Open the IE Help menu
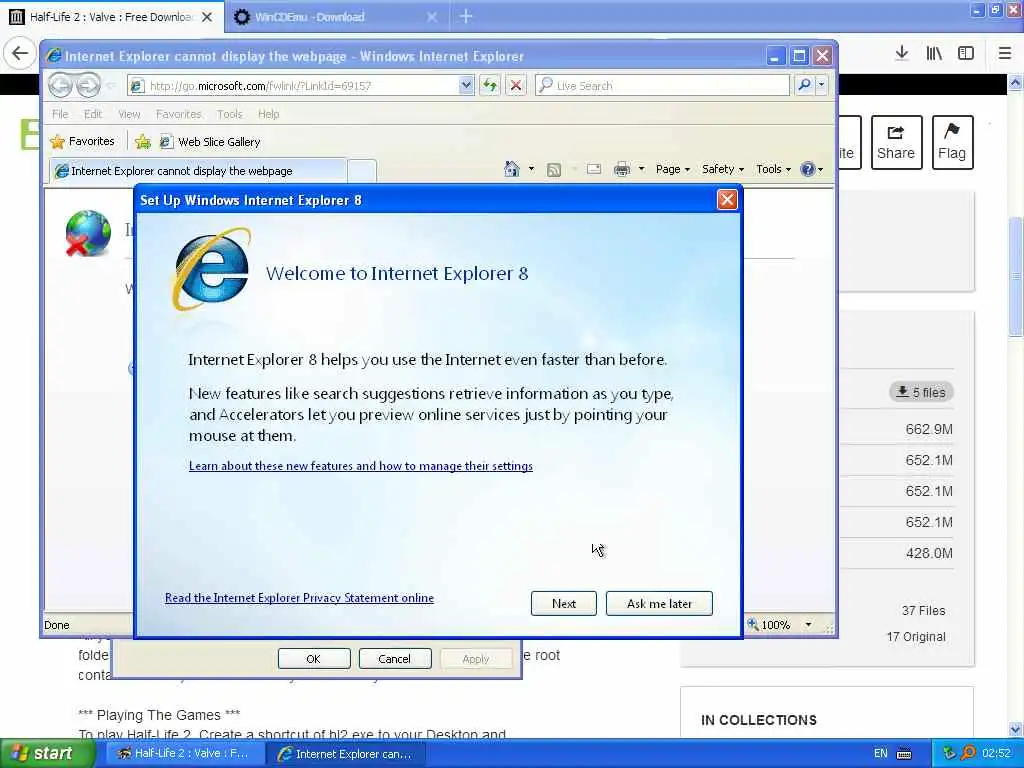Viewport: 1024px width, 768px height. pyautogui.click(x=268, y=114)
